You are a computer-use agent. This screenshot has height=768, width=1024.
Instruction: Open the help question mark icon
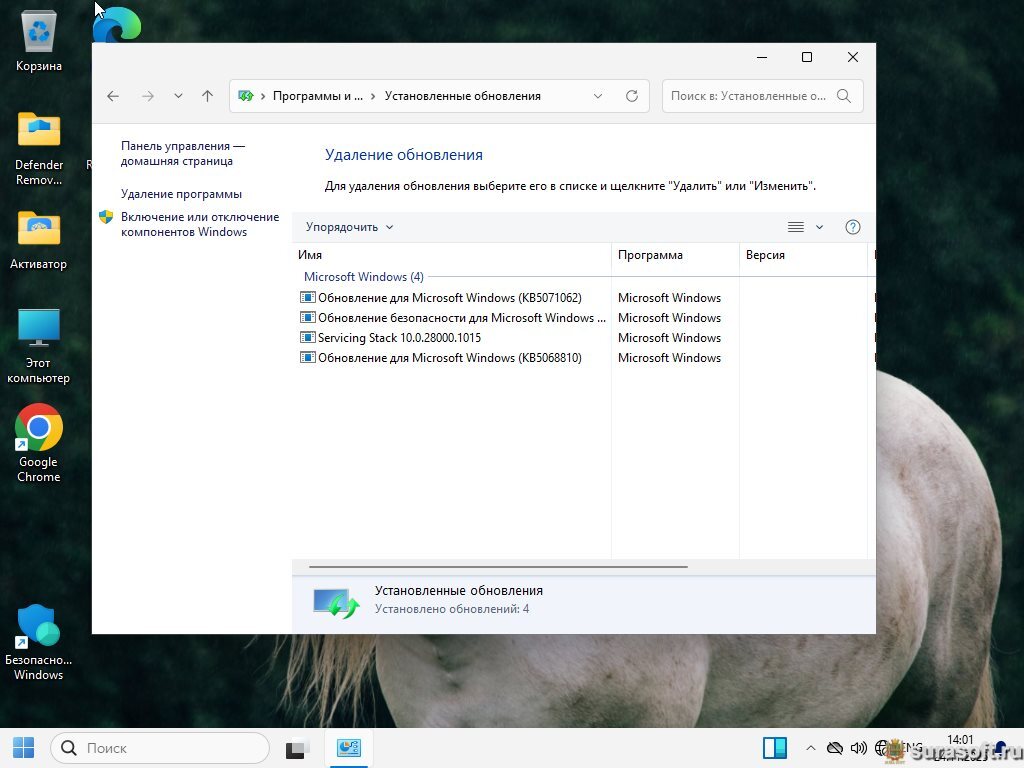pyautogui.click(x=852, y=227)
